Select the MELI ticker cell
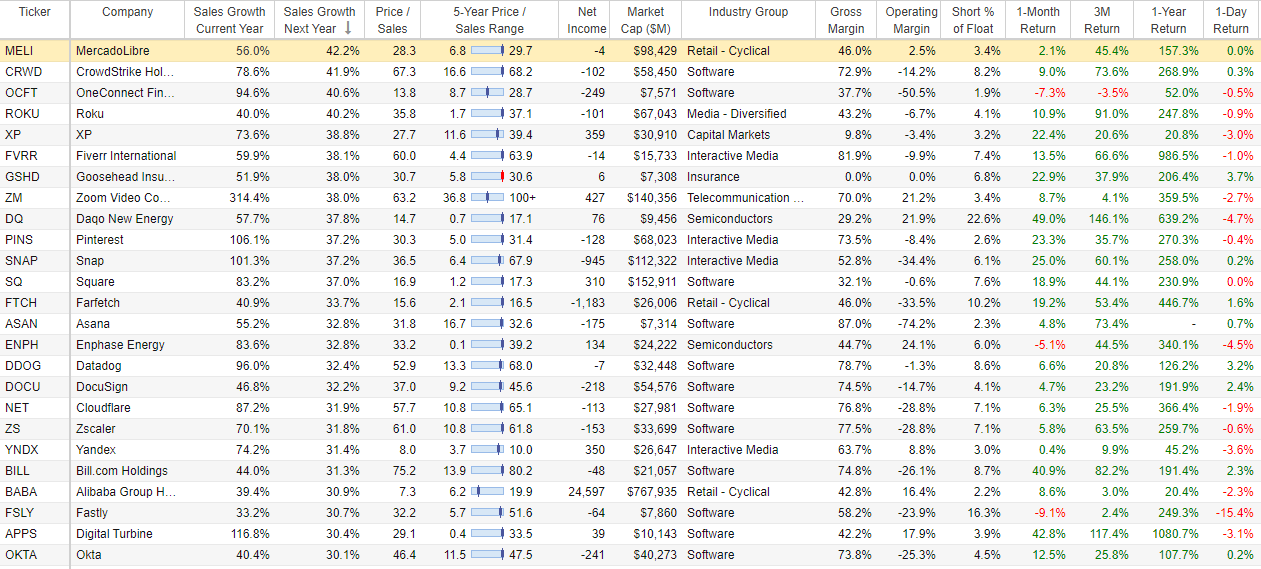This screenshot has height=569, width=1261. tap(17, 51)
